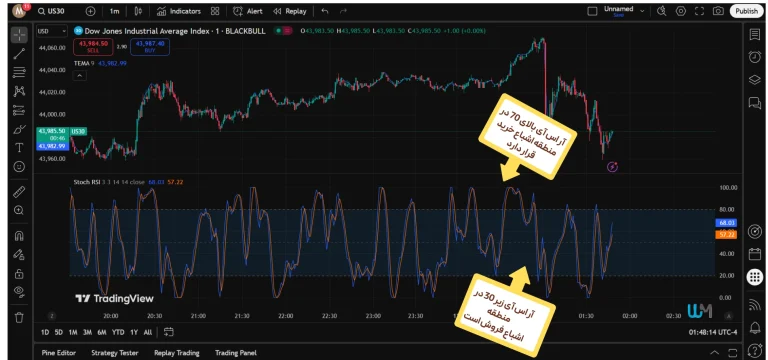The height and width of the screenshot is (360, 768).
Task: Open the target hotlists icon in right sidebar
Action: [x=754, y=231]
